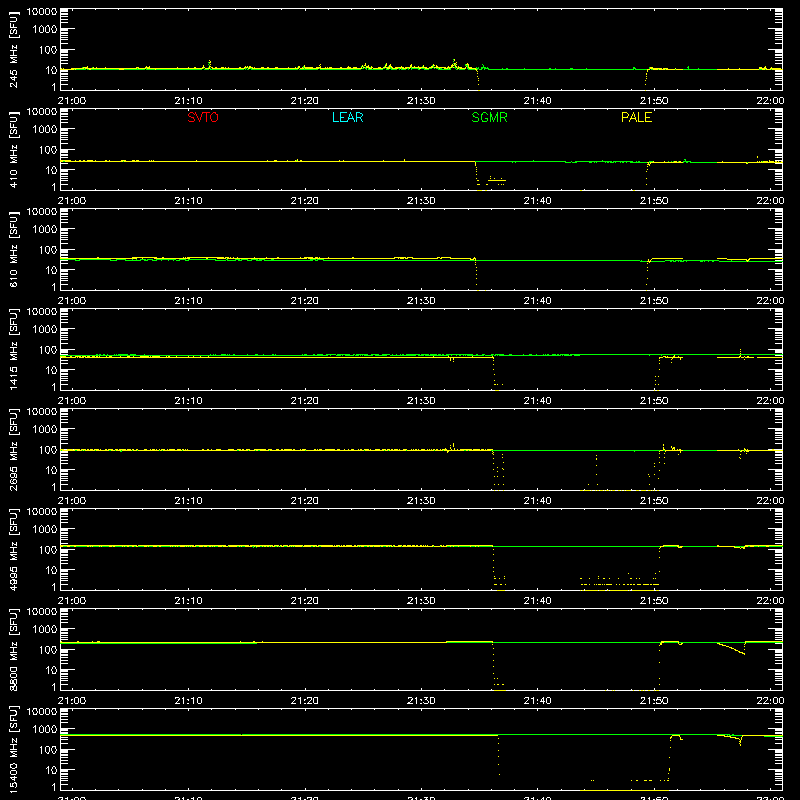800x800 pixels.
Task: Click 21:50 tick under the 410 MHz plot
Action: pos(654,201)
